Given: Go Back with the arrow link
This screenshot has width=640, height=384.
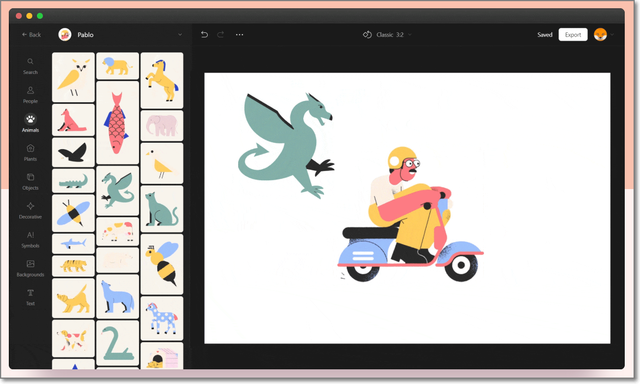Looking at the screenshot, I should point(31,35).
